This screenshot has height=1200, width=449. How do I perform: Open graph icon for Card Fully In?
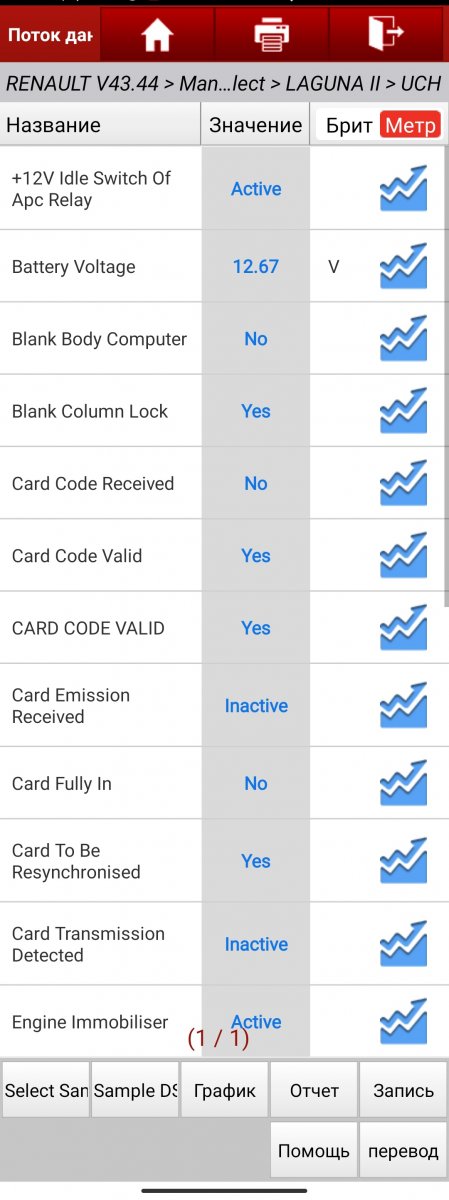[403, 784]
